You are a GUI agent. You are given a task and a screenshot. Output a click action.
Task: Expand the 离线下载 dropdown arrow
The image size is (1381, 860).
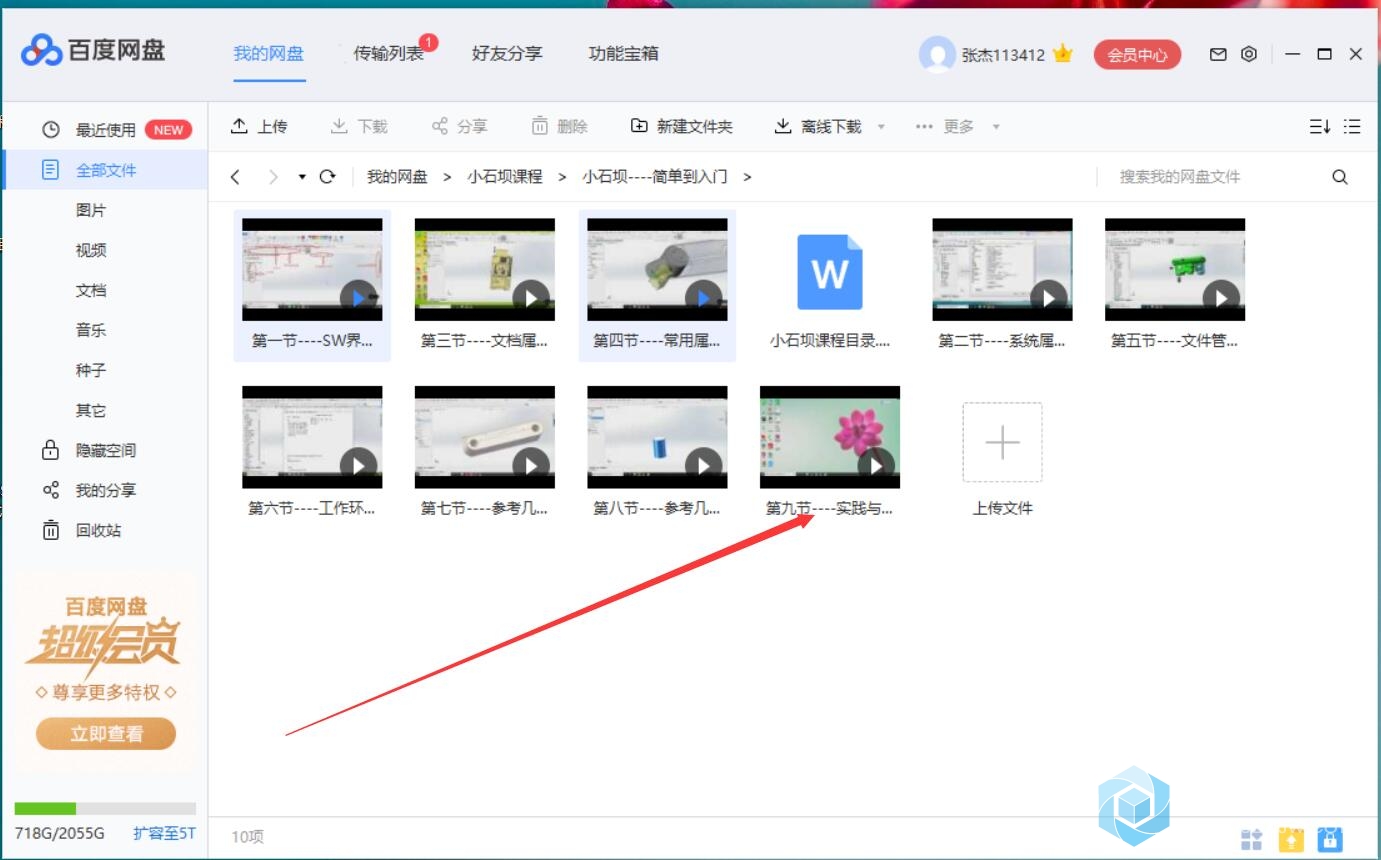pos(881,127)
